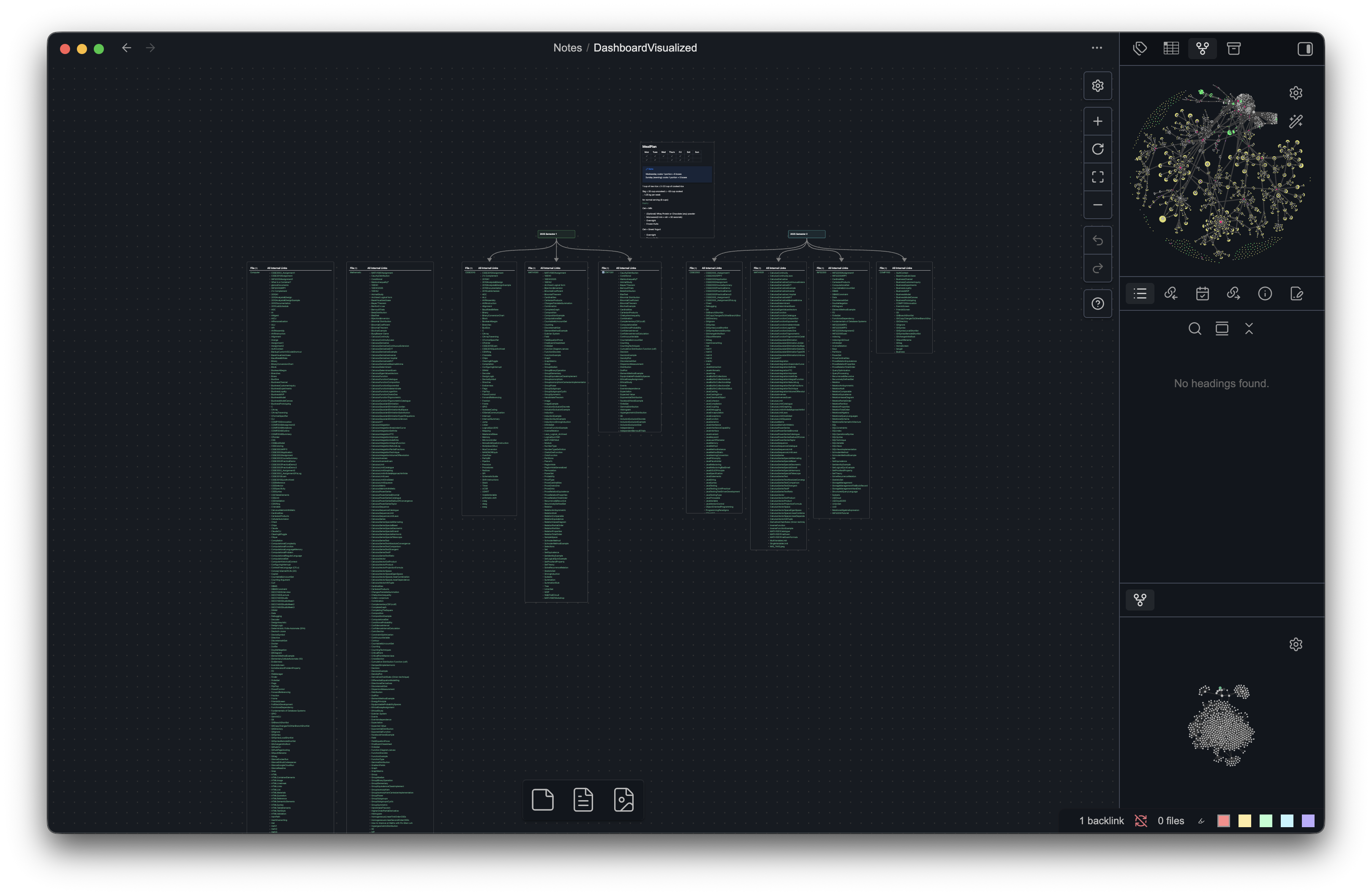Zoom canvas to fit all cards
This screenshot has height=896, width=1372.
click(x=1097, y=177)
